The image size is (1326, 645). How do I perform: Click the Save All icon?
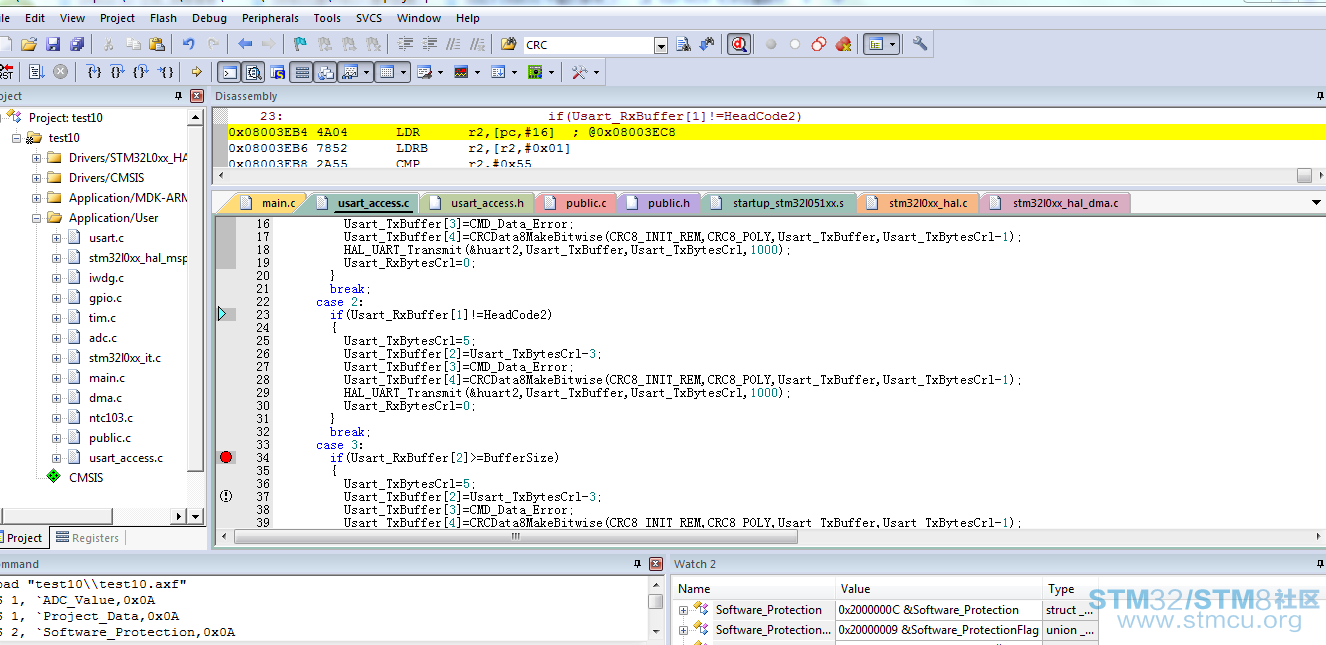coord(76,44)
